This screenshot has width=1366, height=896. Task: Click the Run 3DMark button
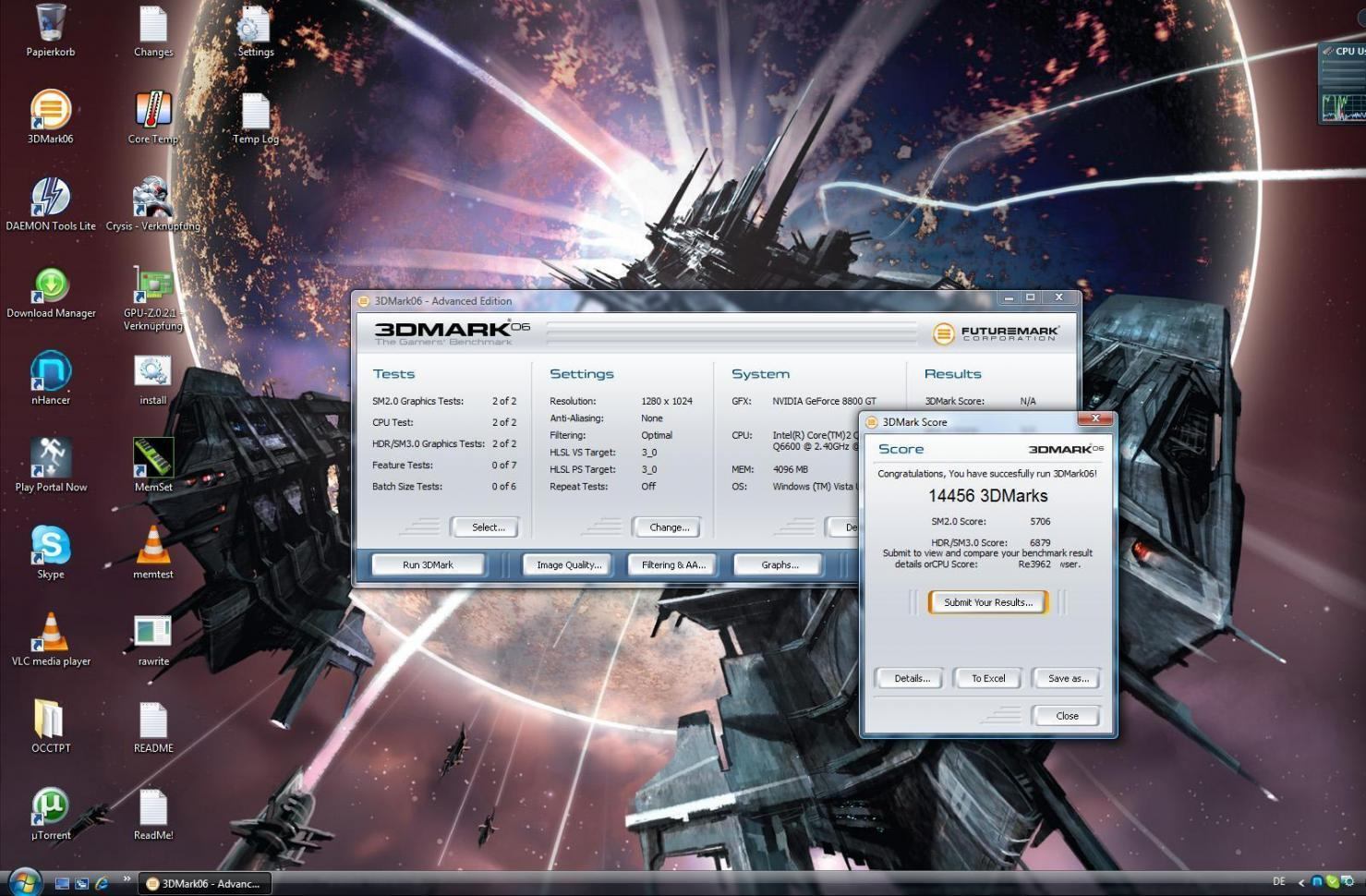click(x=428, y=564)
